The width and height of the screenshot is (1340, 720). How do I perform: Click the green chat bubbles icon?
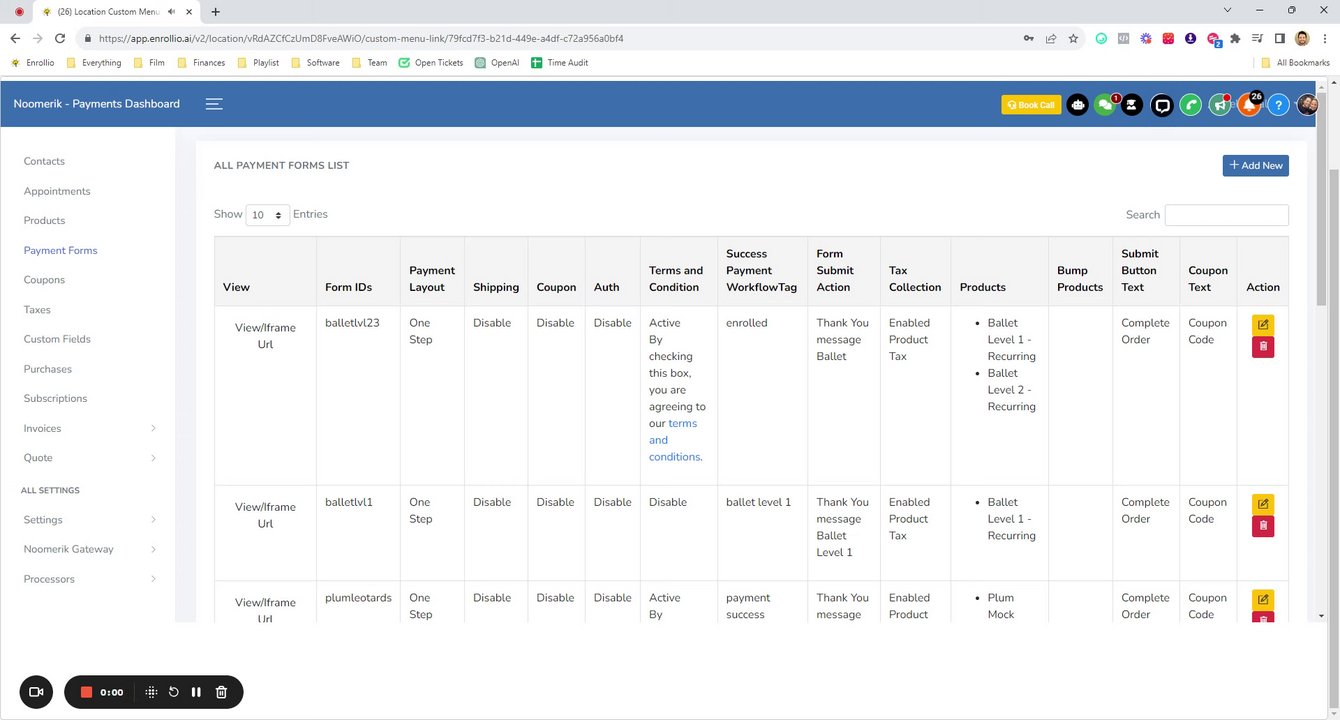1104,105
